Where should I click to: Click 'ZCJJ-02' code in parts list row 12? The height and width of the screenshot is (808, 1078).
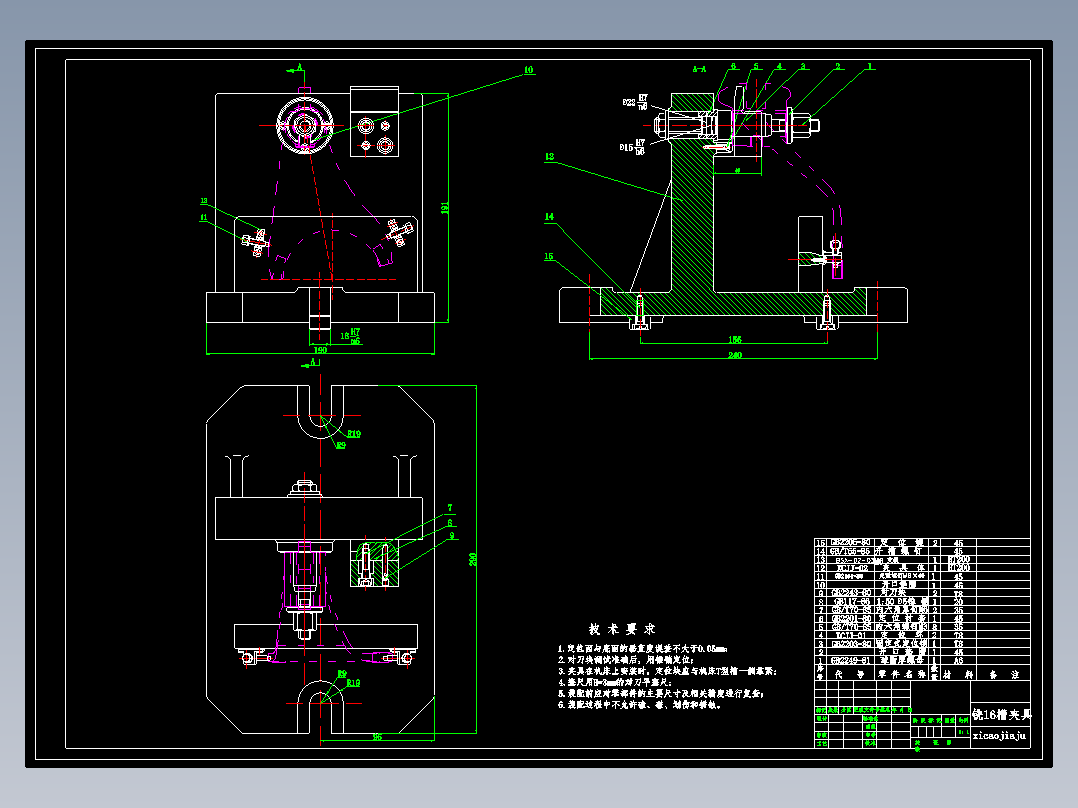point(852,568)
